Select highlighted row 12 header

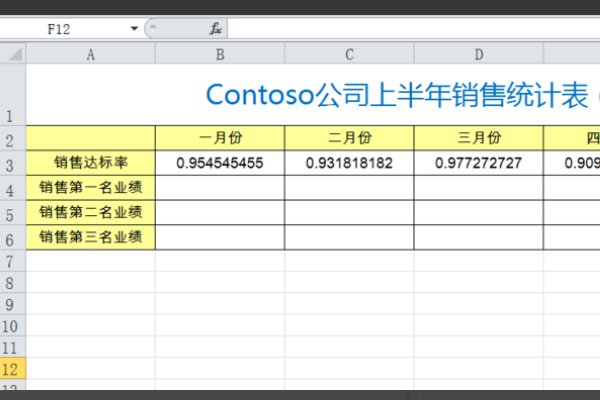click(x=13, y=369)
